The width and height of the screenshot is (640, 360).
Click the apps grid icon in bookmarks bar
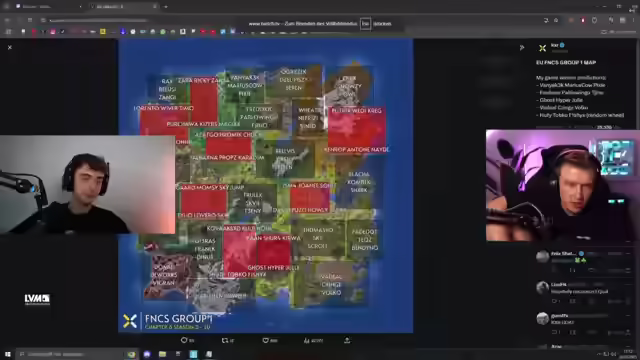(8, 31)
